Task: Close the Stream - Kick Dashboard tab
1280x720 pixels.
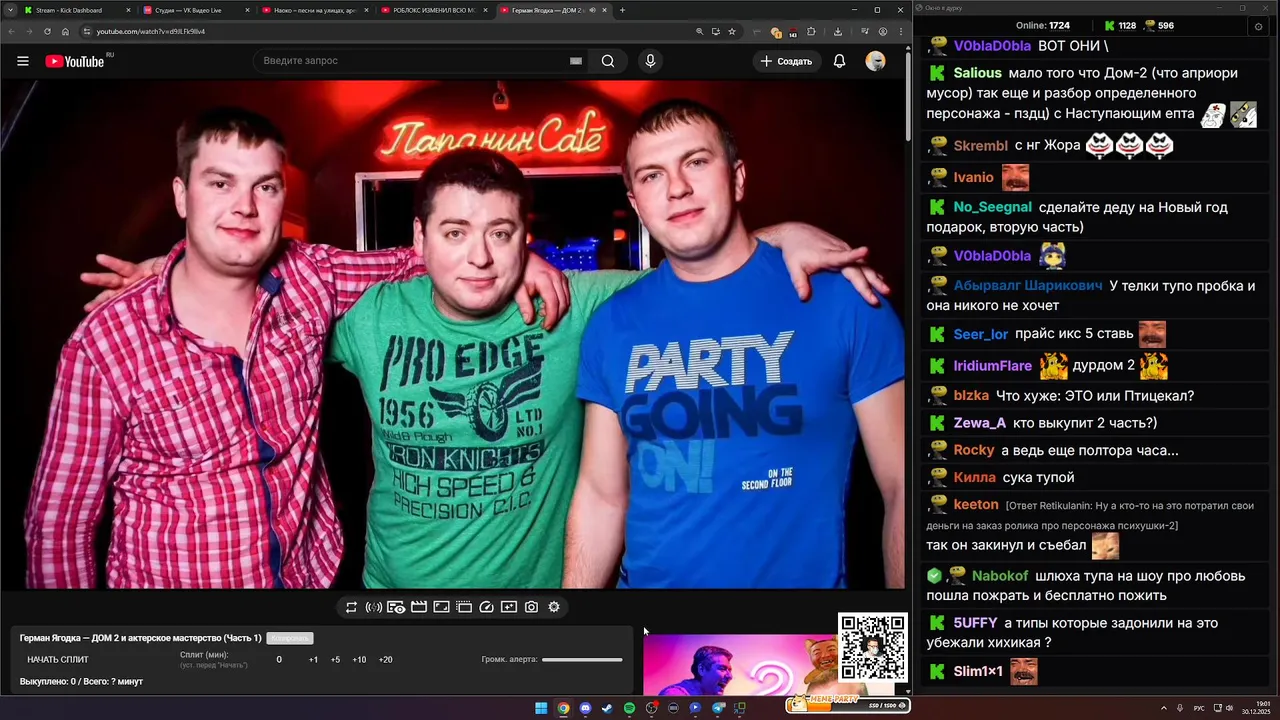Action: [x=128, y=10]
